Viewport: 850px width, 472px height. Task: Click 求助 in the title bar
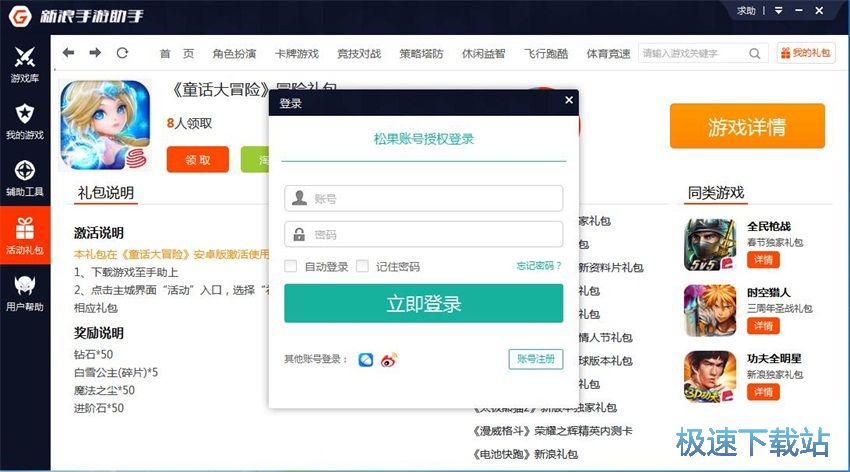coord(746,10)
